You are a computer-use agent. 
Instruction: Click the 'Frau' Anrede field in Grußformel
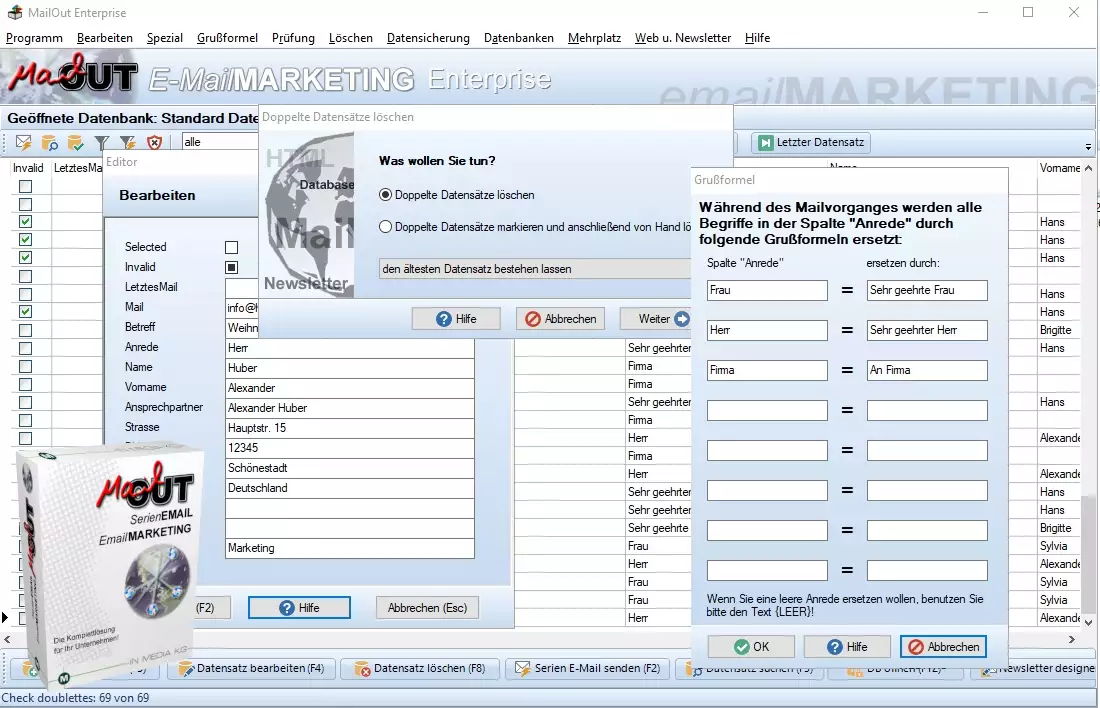pyautogui.click(x=767, y=290)
